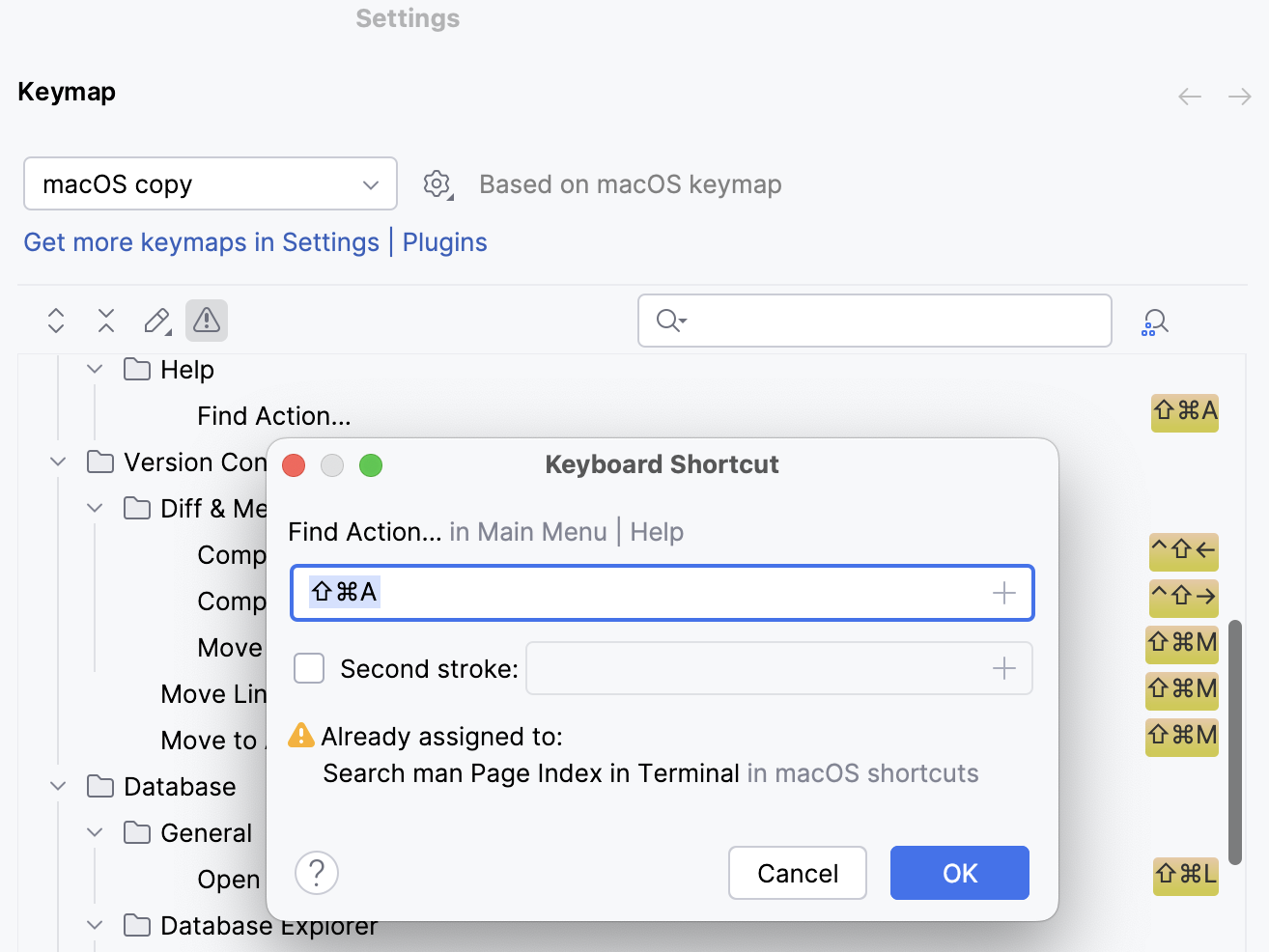Confirm the shortcut with OK
This screenshot has height=952, width=1269.
pos(959,872)
